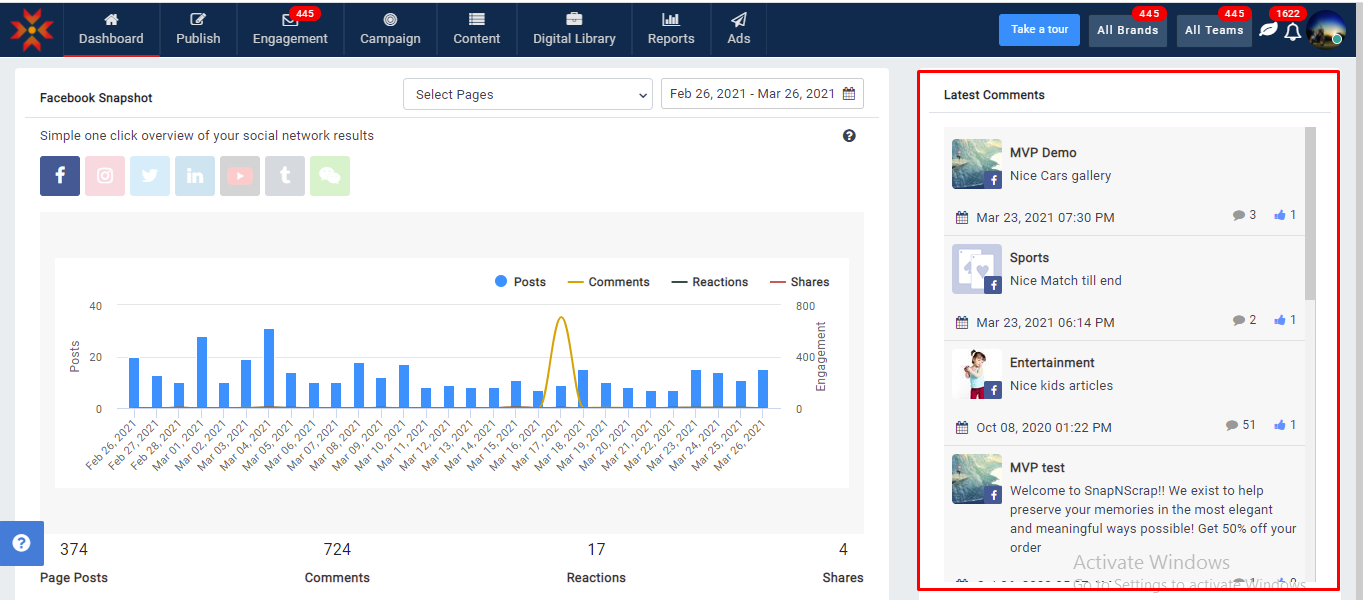Click the help question mark beside overview text

tap(849, 136)
